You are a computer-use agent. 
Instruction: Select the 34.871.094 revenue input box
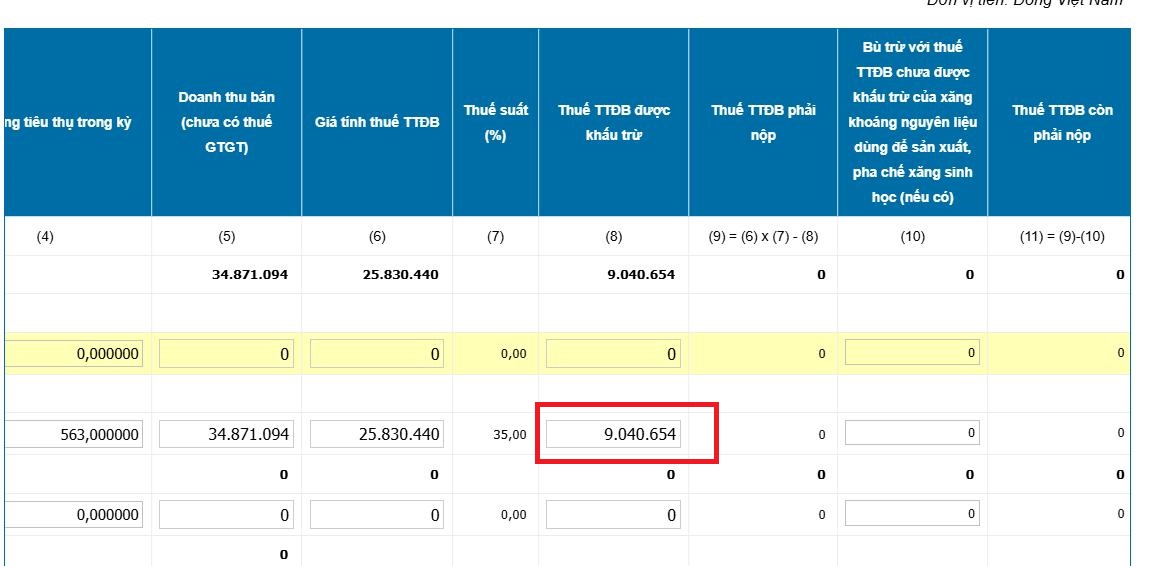pyautogui.click(x=227, y=434)
